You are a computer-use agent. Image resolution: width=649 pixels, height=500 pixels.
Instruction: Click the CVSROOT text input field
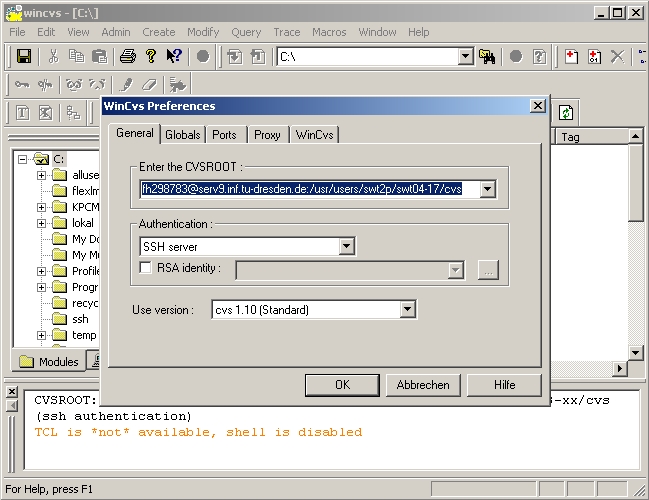pos(310,189)
